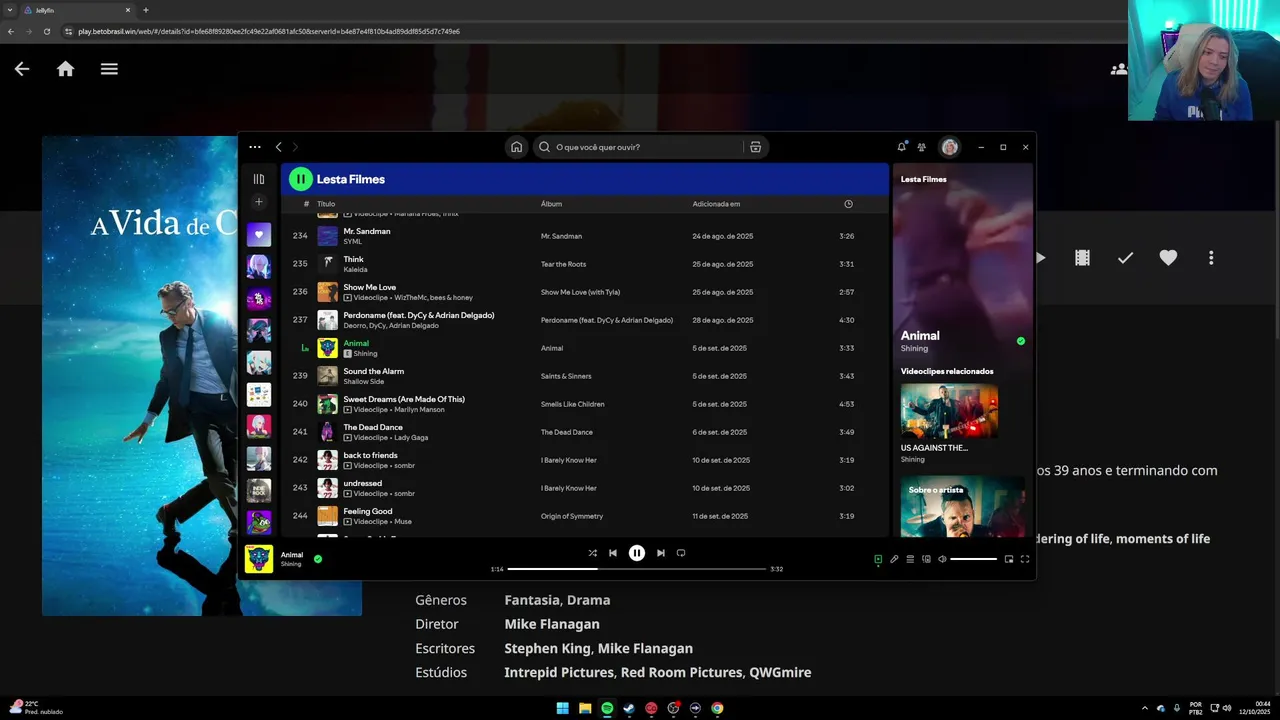Open Windows Start menu

point(563,708)
